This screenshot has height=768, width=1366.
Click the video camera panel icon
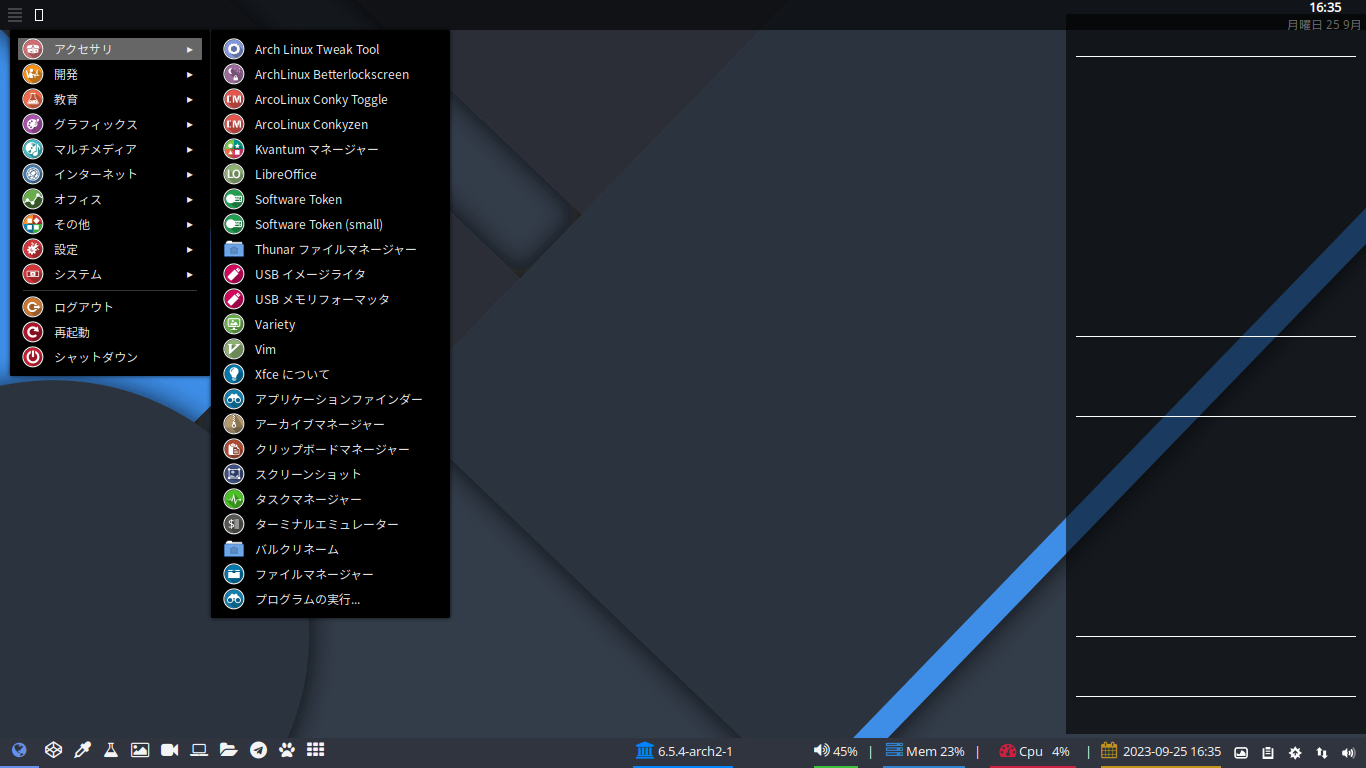(169, 750)
